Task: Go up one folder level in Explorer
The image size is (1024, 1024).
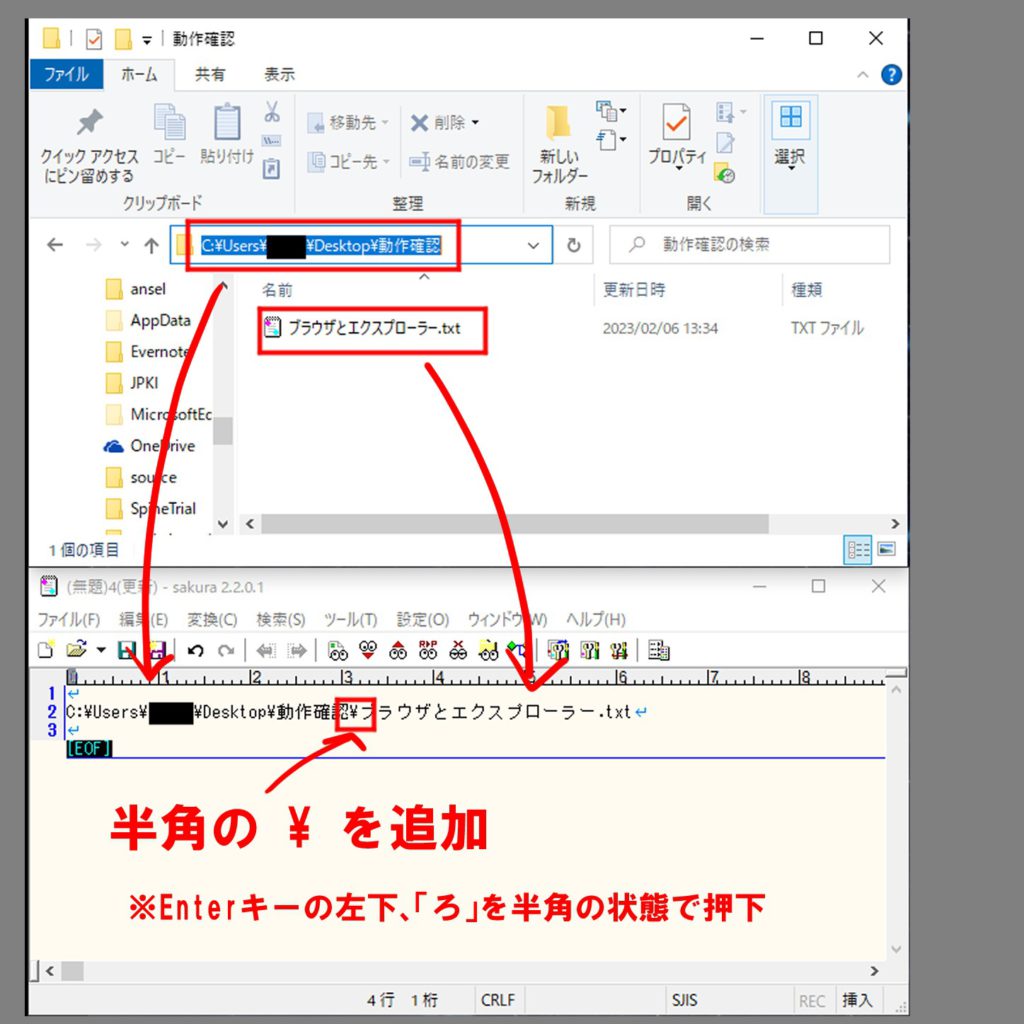Action: [x=152, y=246]
